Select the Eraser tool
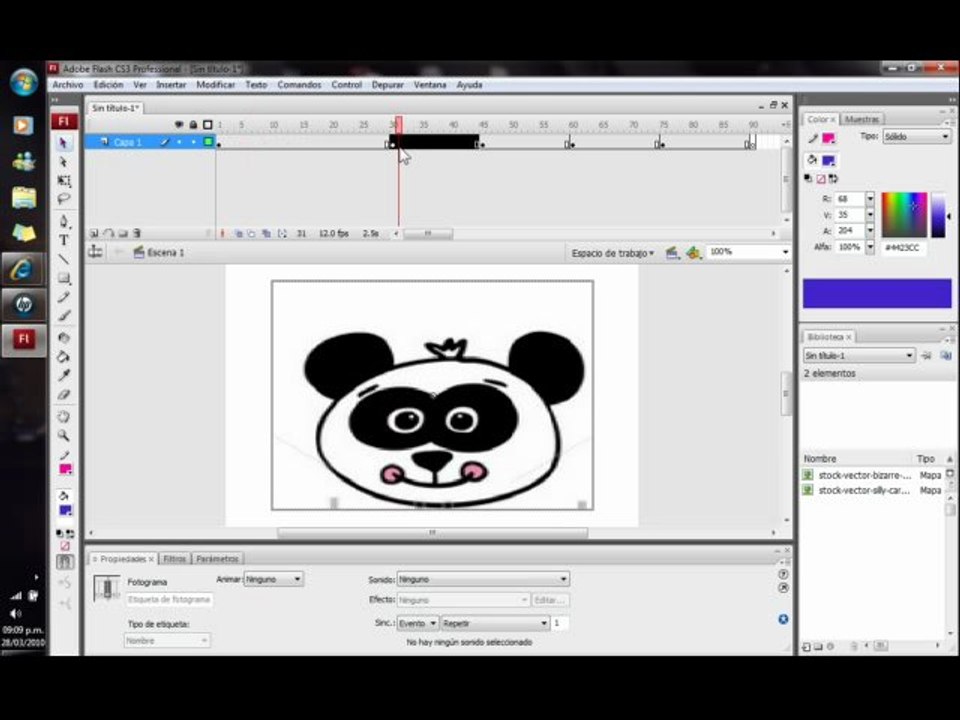 coord(63,394)
